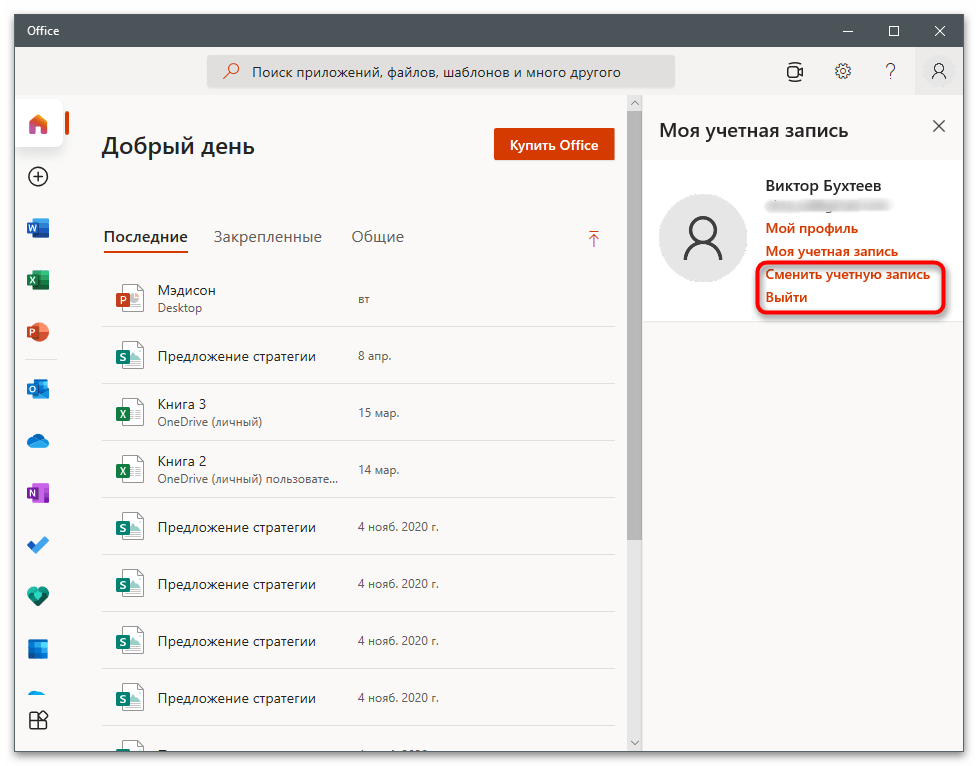This screenshot has width=978, height=766.
Task: Close the Моя учетная запись panel
Action: (939, 126)
